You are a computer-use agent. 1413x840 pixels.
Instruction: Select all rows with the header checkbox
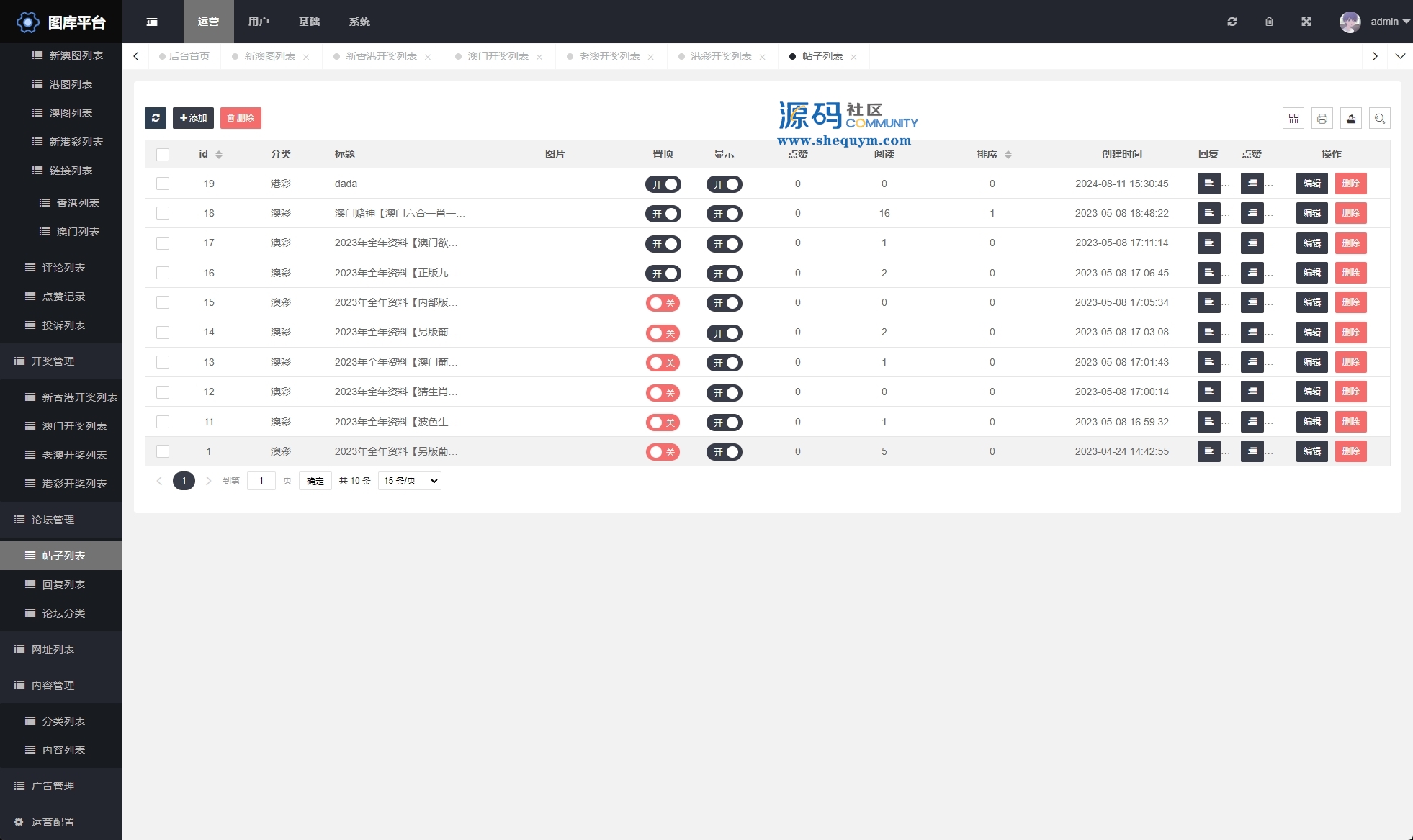[x=163, y=155]
